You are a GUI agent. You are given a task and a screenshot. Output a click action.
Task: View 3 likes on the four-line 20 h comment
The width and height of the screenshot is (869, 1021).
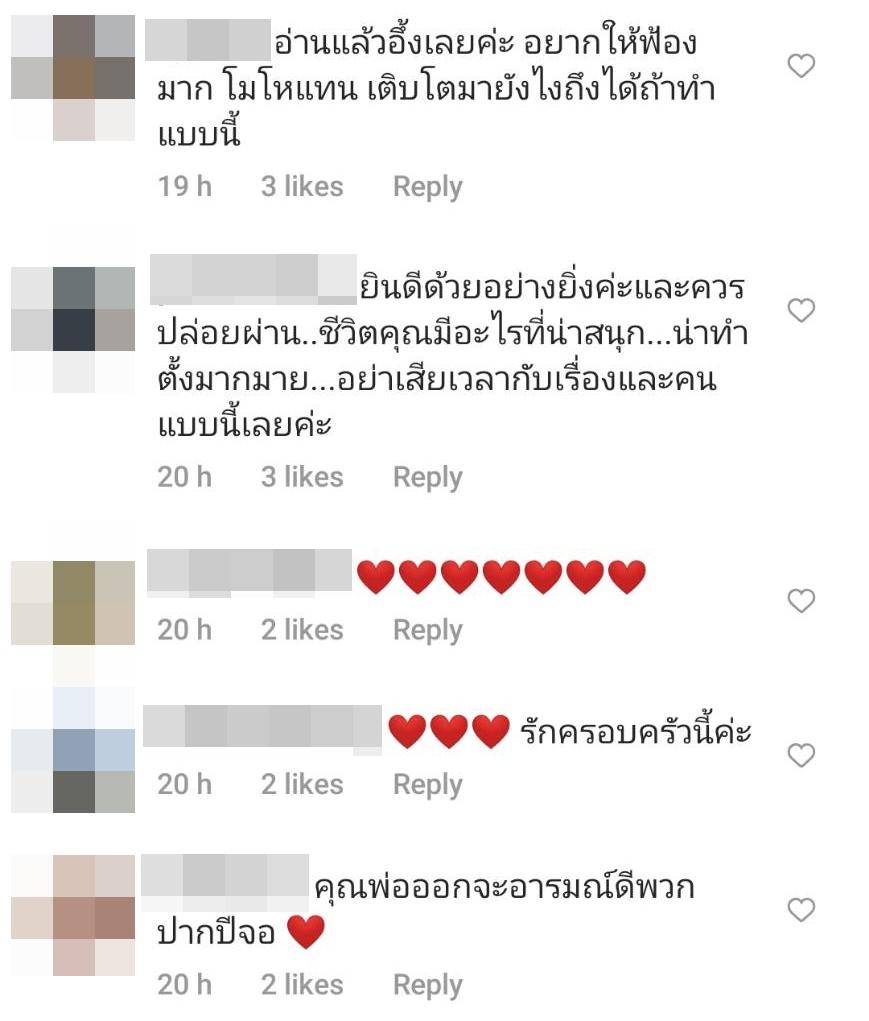click(x=302, y=477)
